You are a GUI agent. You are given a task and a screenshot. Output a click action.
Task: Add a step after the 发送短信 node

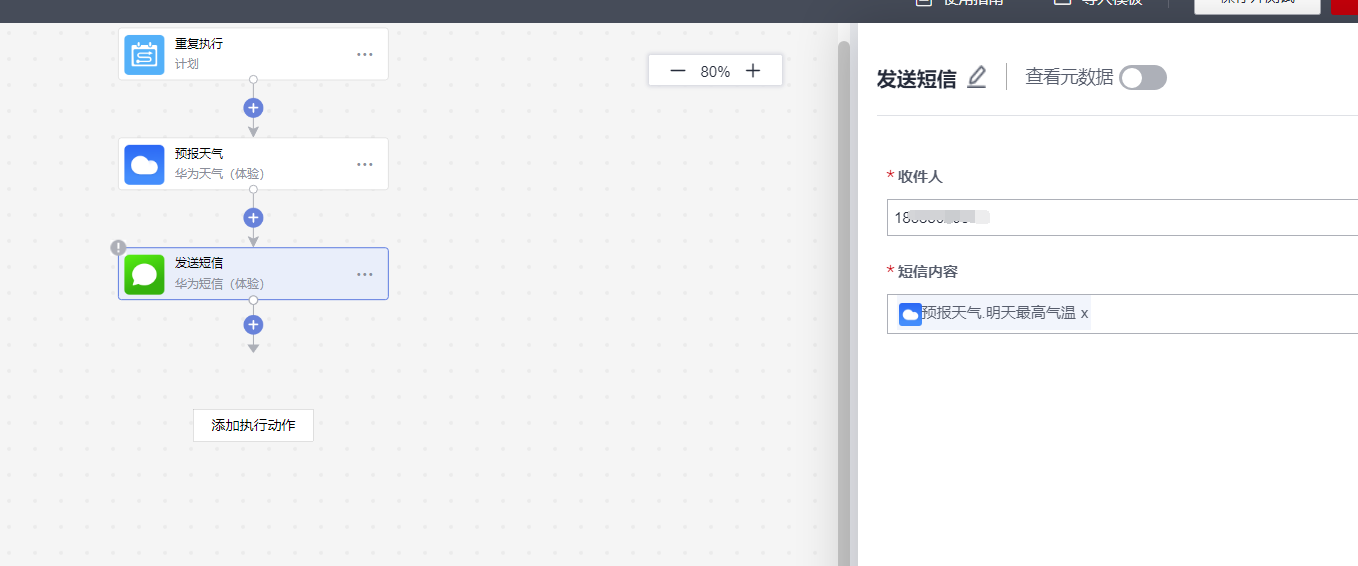tap(253, 324)
